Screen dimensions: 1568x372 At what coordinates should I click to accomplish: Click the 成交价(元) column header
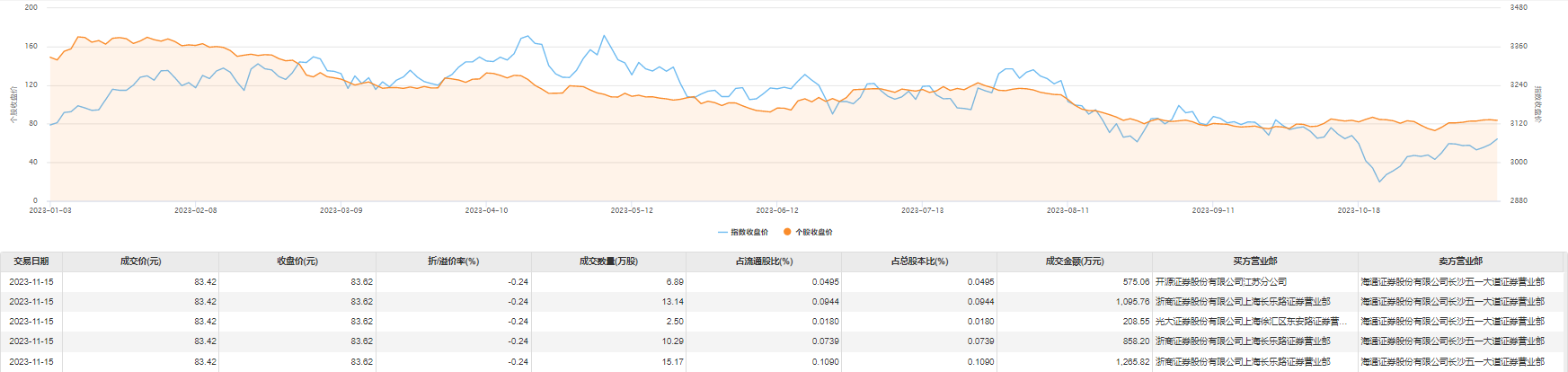[140, 261]
